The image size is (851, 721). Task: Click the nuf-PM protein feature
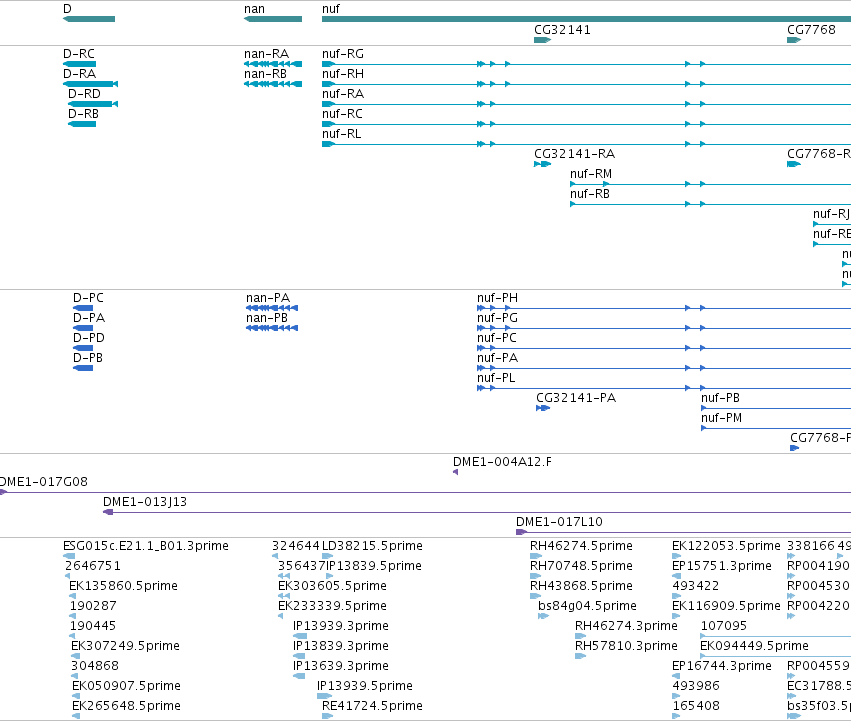pos(776,428)
